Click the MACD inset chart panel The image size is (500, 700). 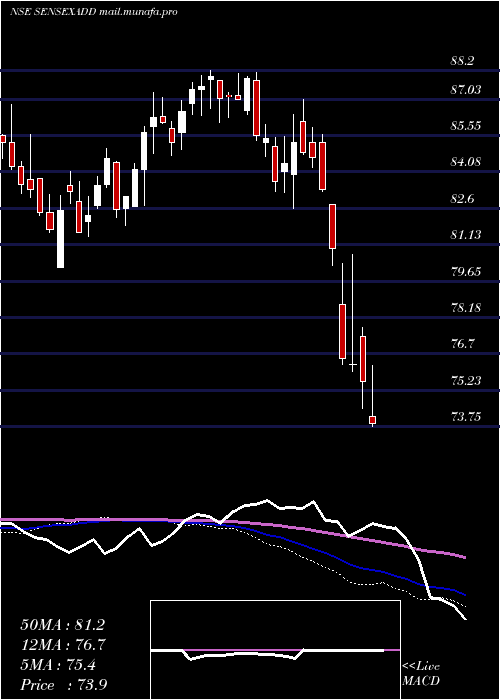(275, 650)
